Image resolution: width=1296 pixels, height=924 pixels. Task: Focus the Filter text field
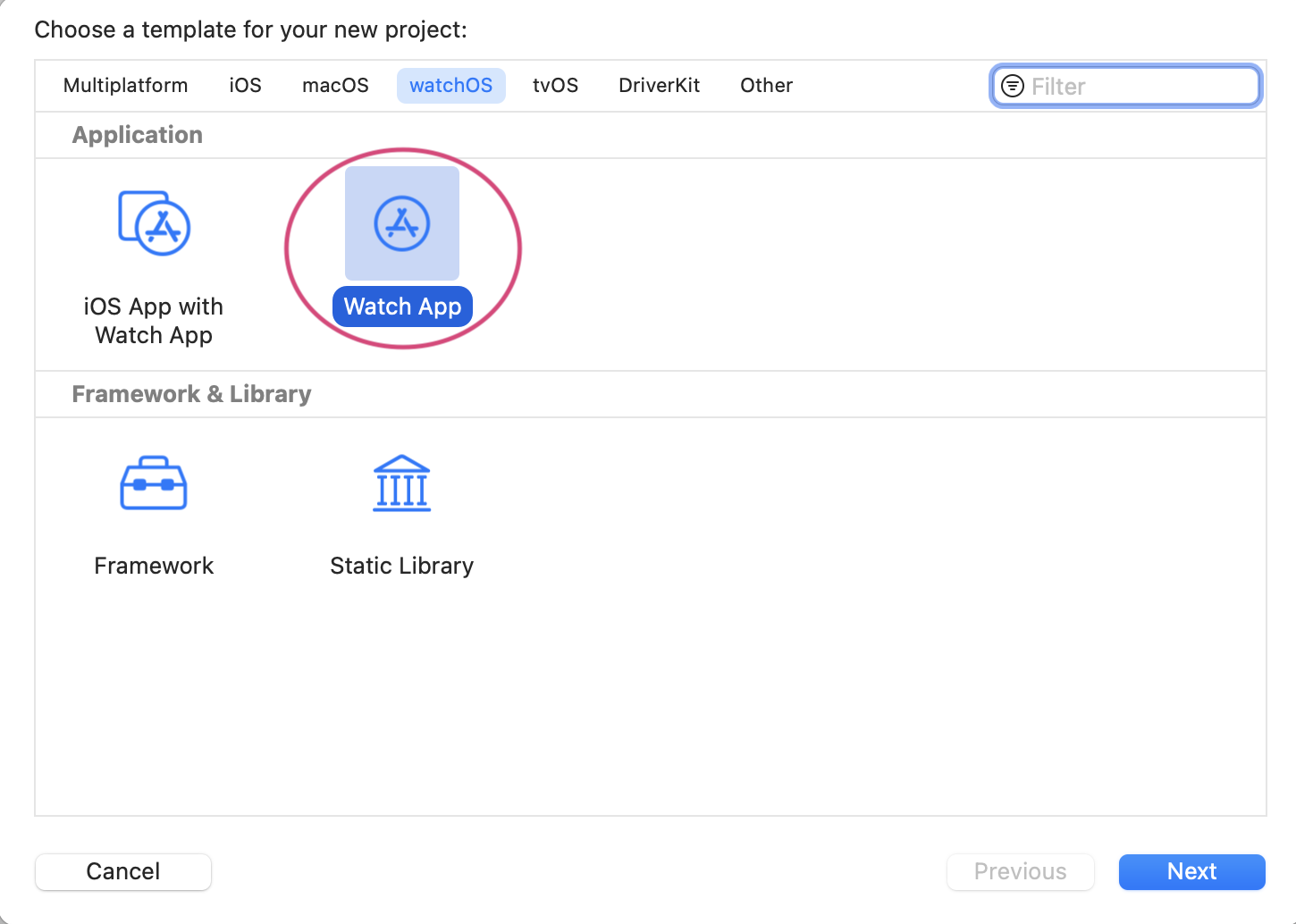[x=1140, y=87]
